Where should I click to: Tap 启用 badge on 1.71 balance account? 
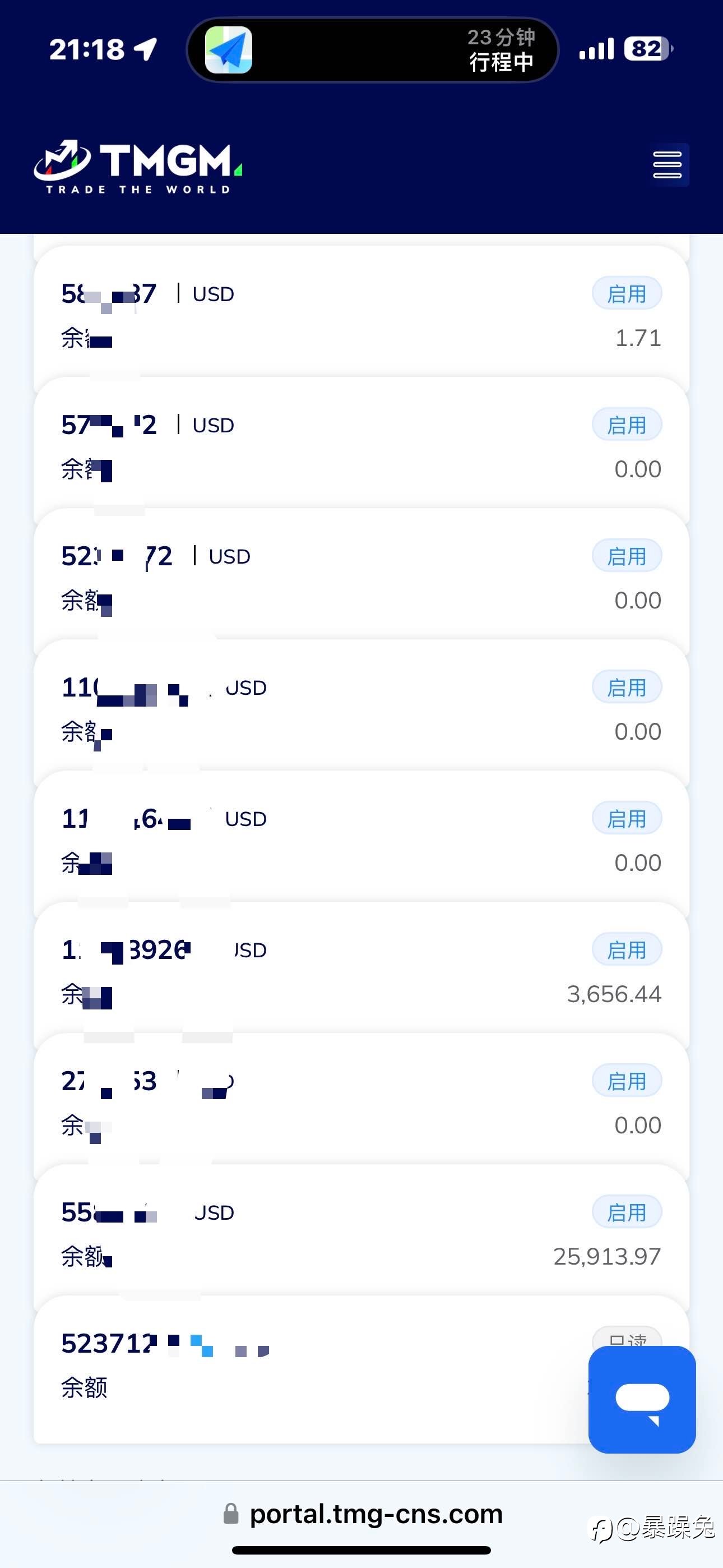click(627, 294)
